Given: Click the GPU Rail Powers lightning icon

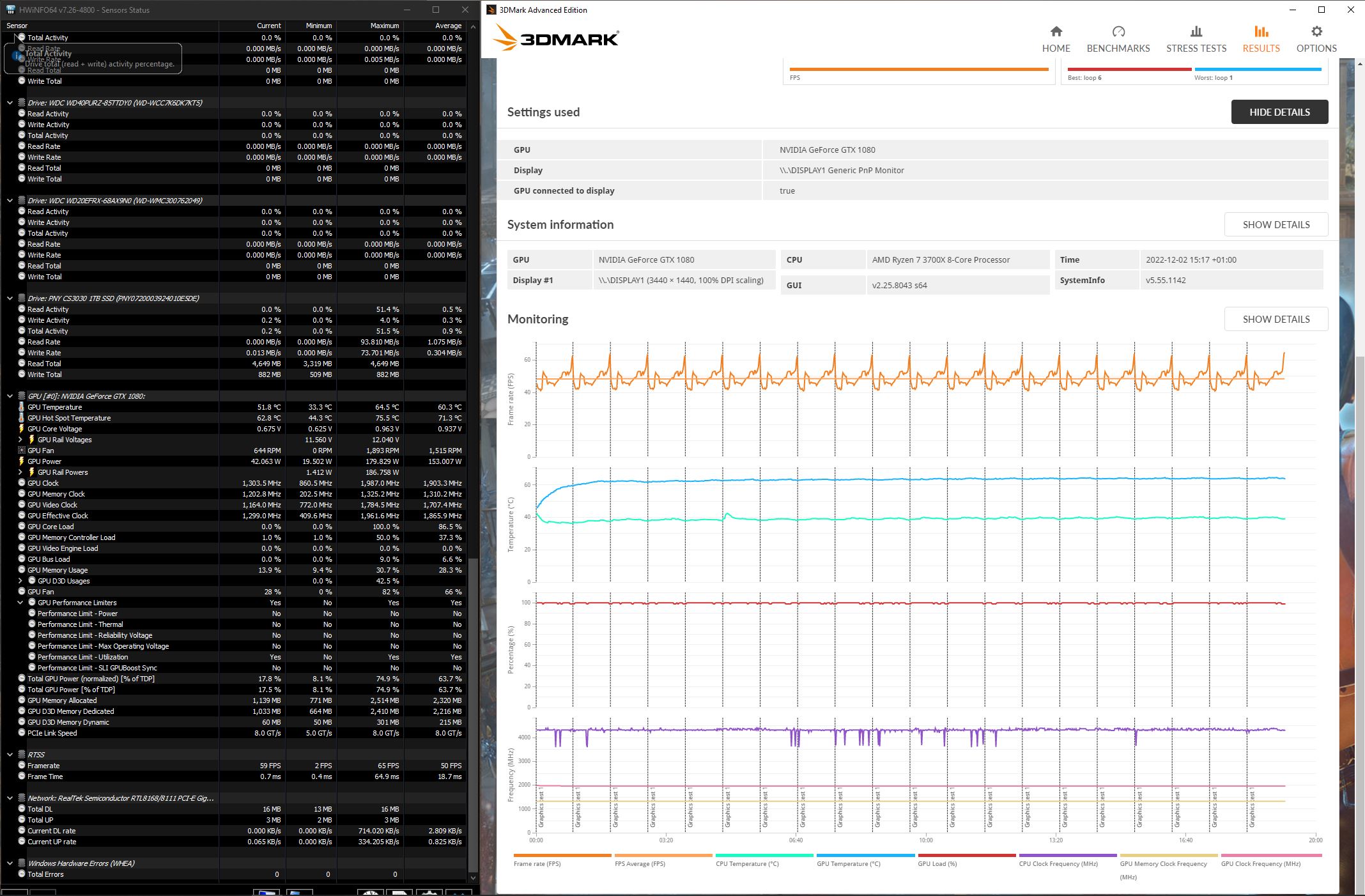Looking at the screenshot, I should pos(32,472).
